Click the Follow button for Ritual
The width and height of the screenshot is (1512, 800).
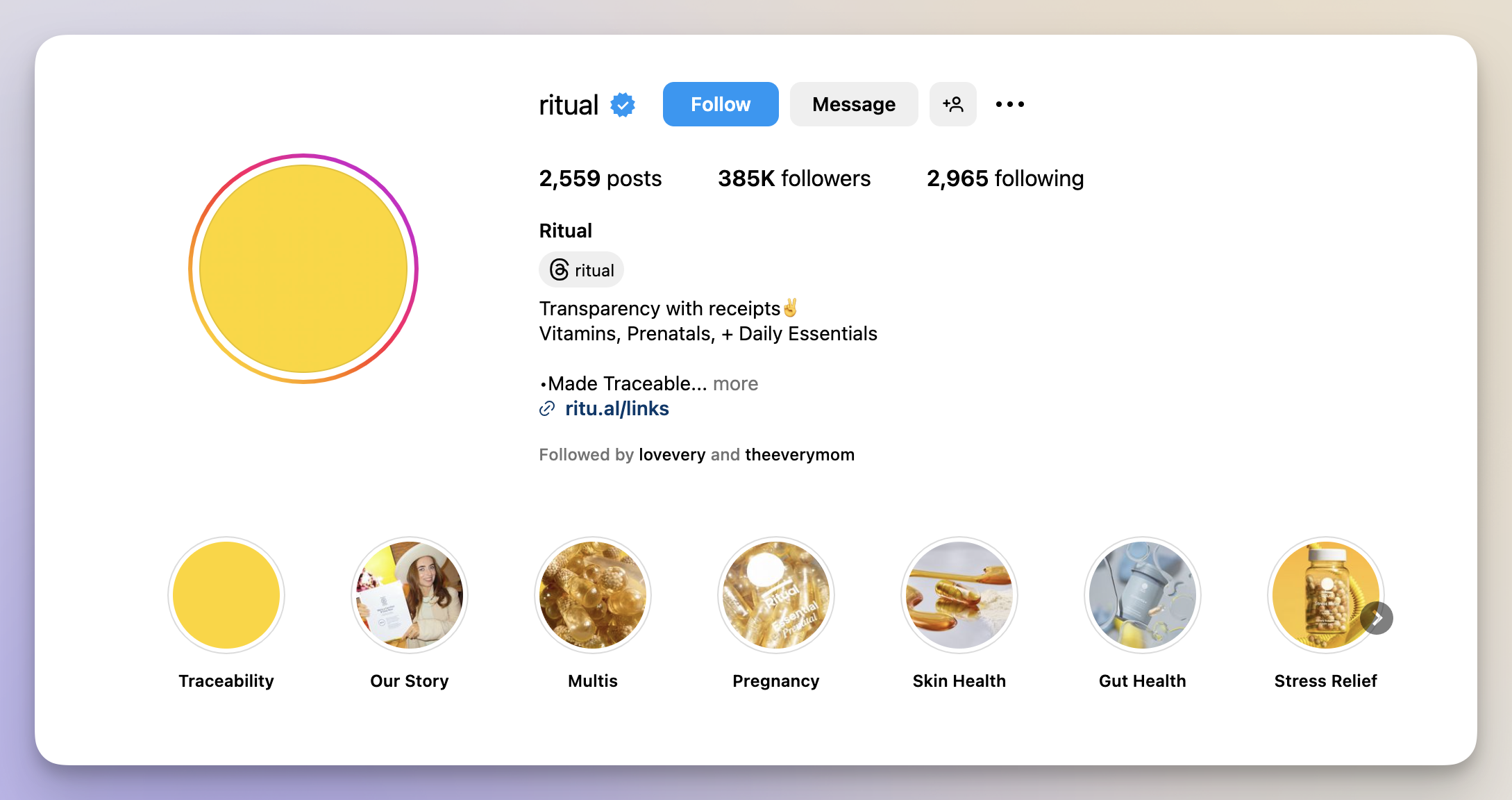[721, 104]
